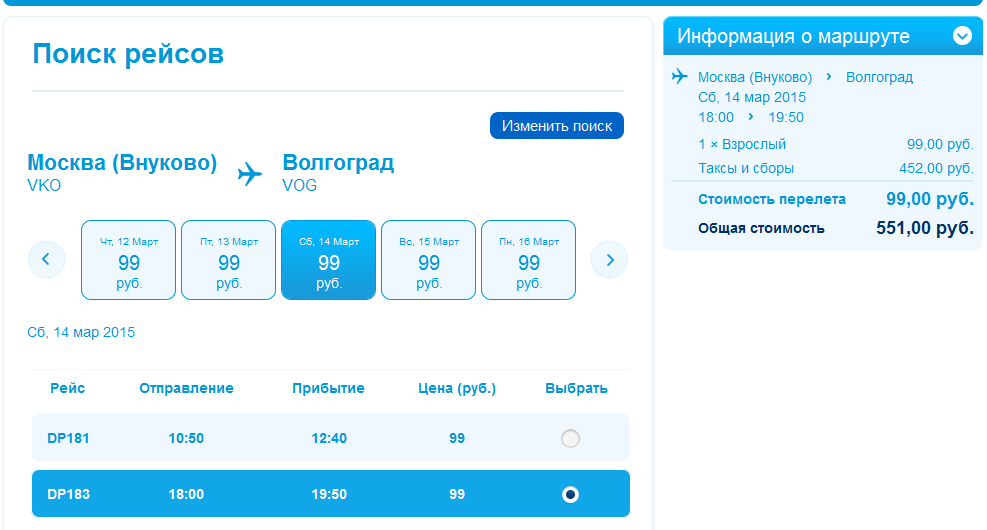Select flight DP183 radio button

click(x=570, y=494)
